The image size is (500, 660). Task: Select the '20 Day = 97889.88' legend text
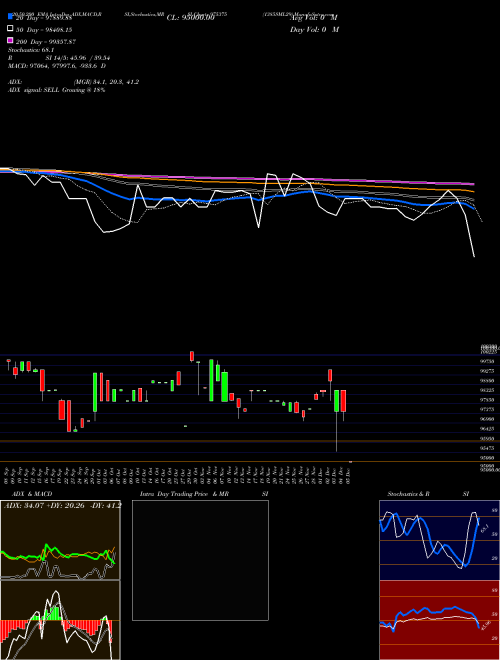coord(44,18)
